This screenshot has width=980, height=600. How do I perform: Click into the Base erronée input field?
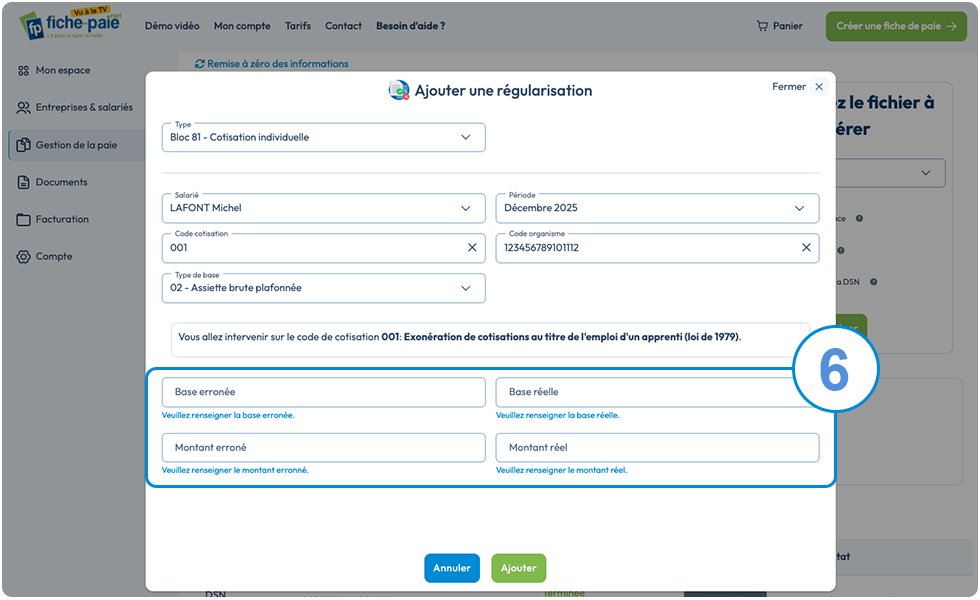coord(323,392)
